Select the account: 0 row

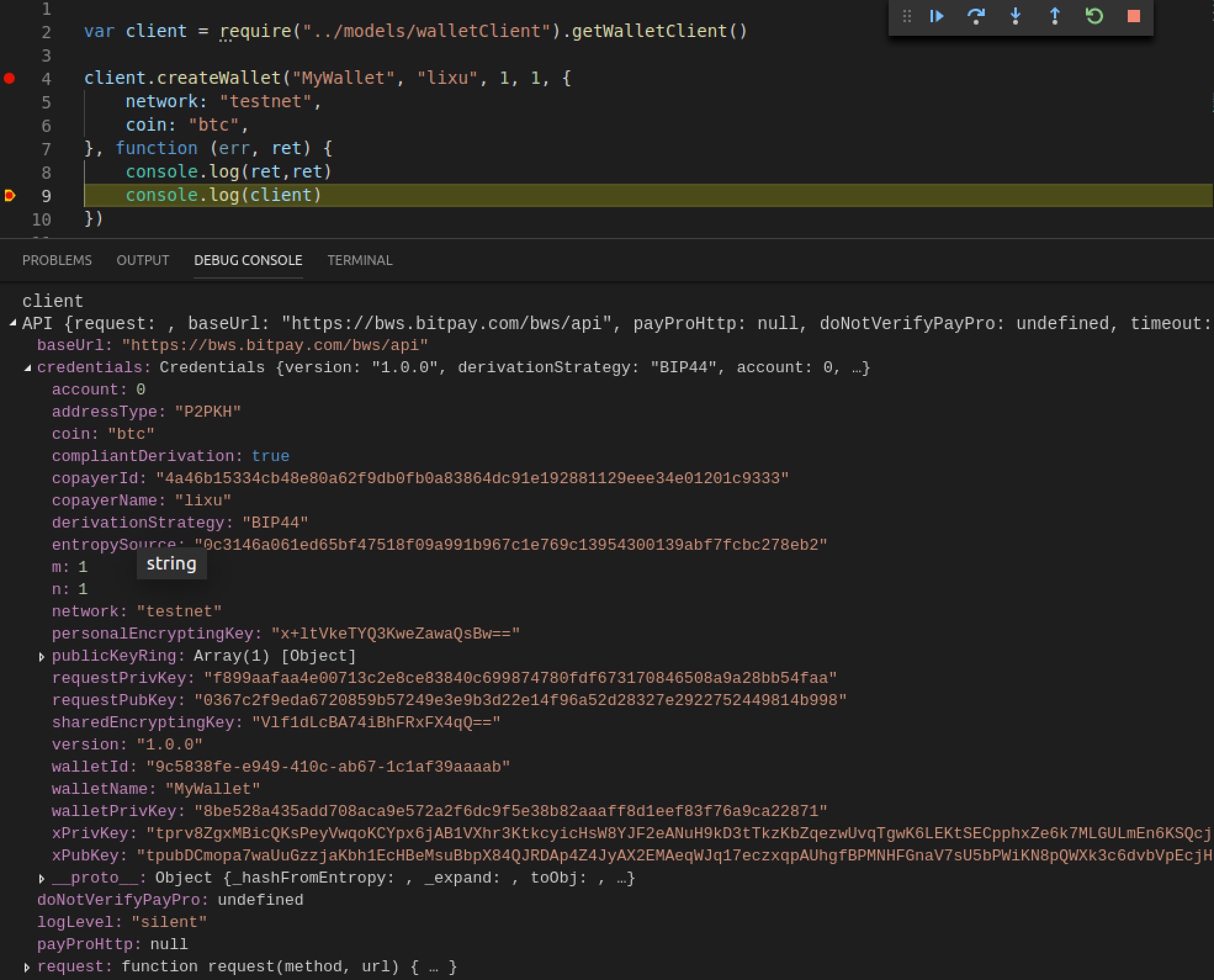tap(99, 390)
